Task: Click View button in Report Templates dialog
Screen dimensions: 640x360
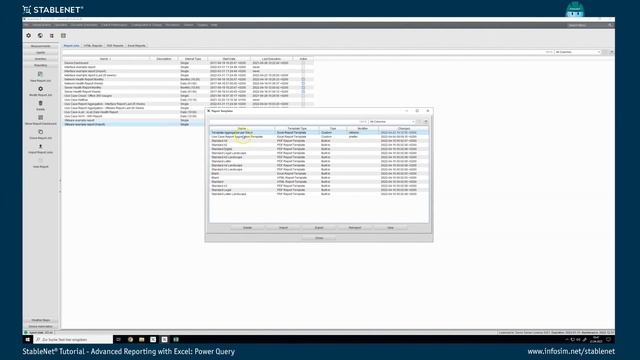Action: [x=391, y=227]
